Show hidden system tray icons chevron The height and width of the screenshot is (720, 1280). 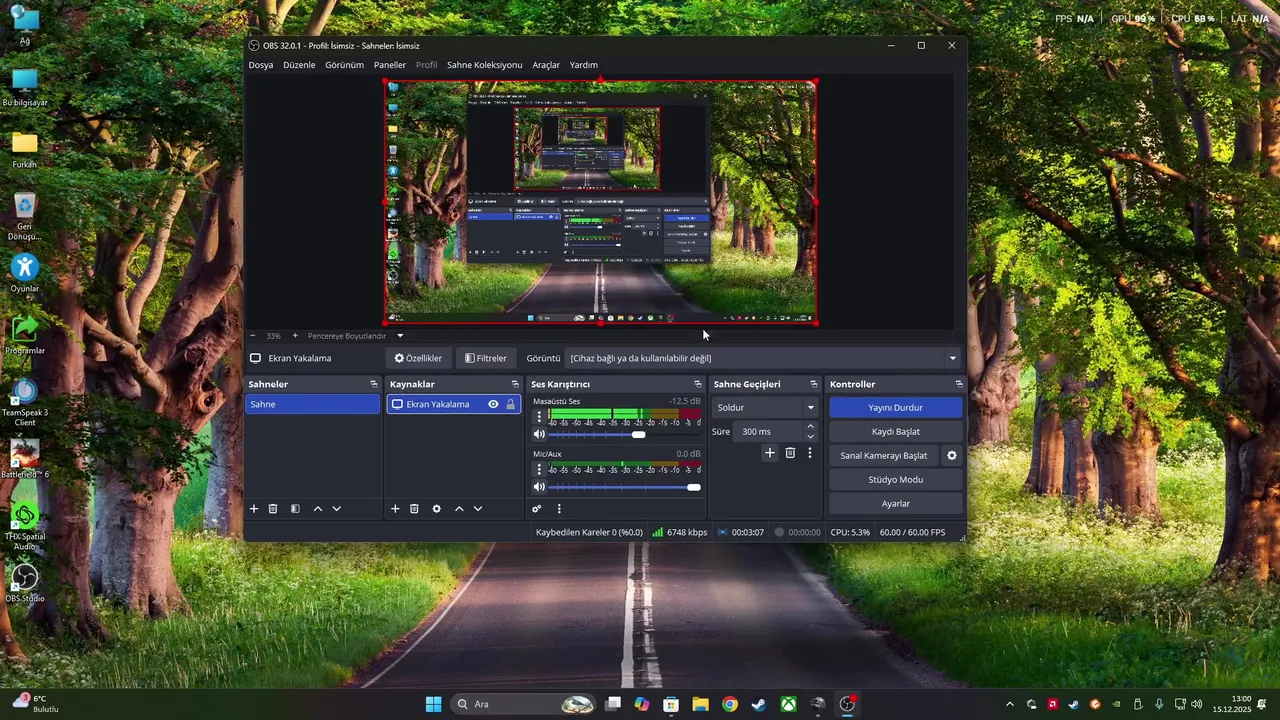1009,704
